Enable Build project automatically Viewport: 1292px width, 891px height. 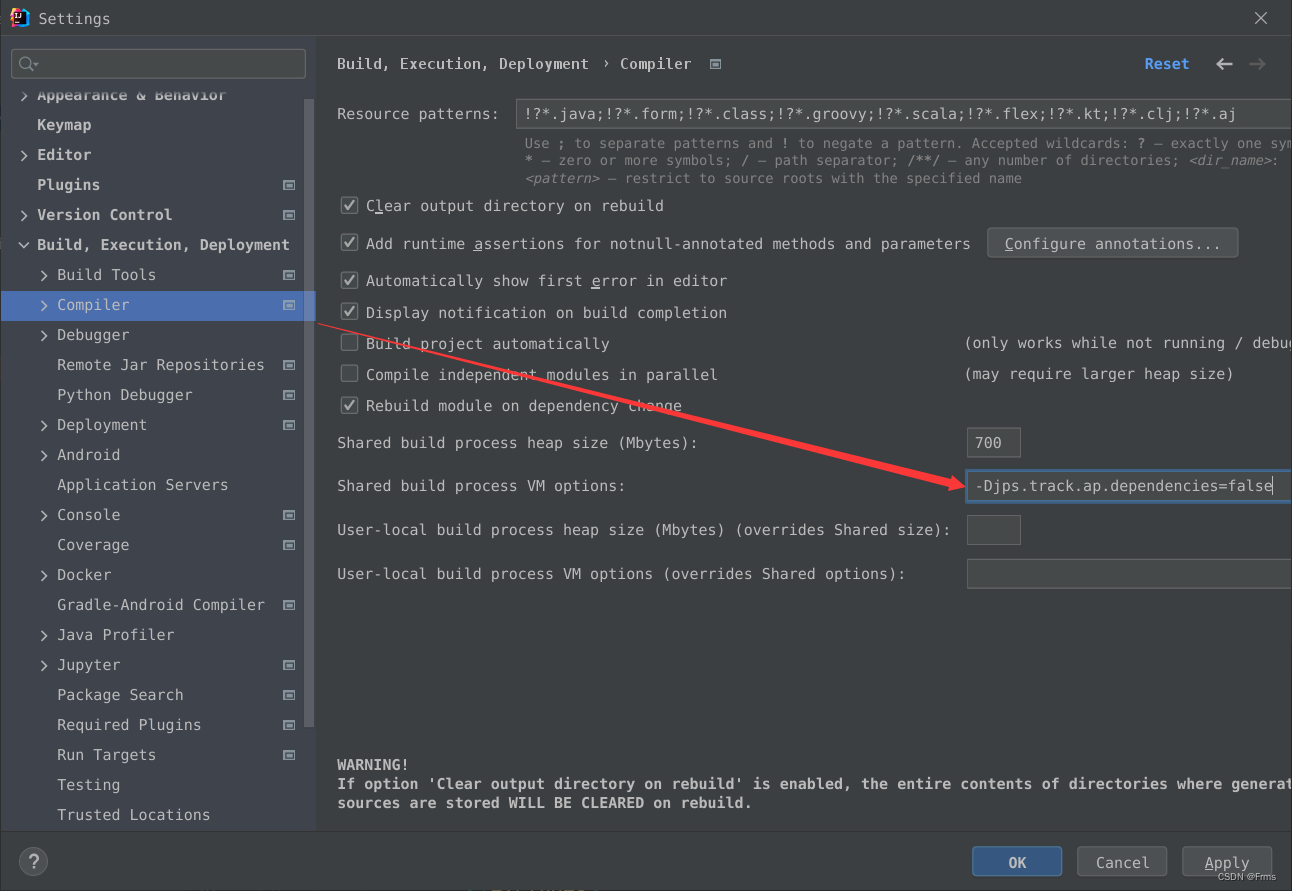tap(349, 343)
